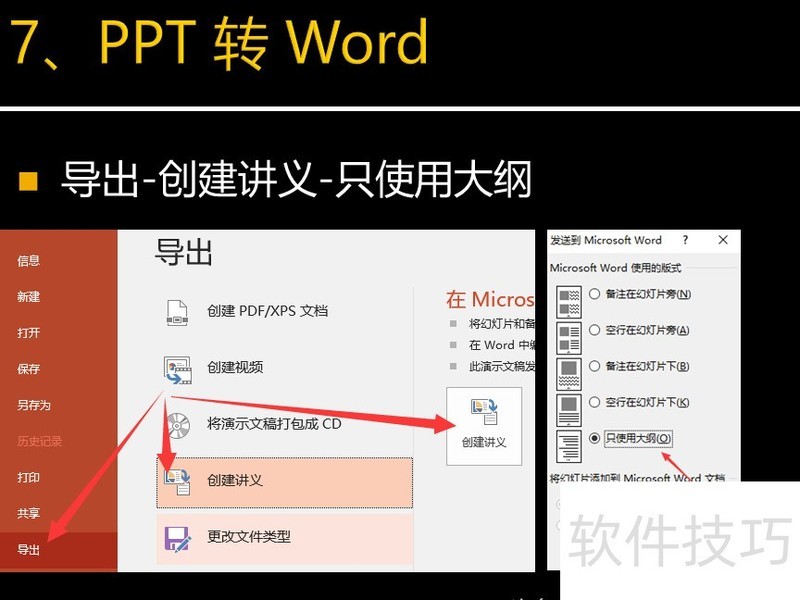Click the handouts icon in export list
This screenshot has height=600, width=800.
[x=177, y=482]
